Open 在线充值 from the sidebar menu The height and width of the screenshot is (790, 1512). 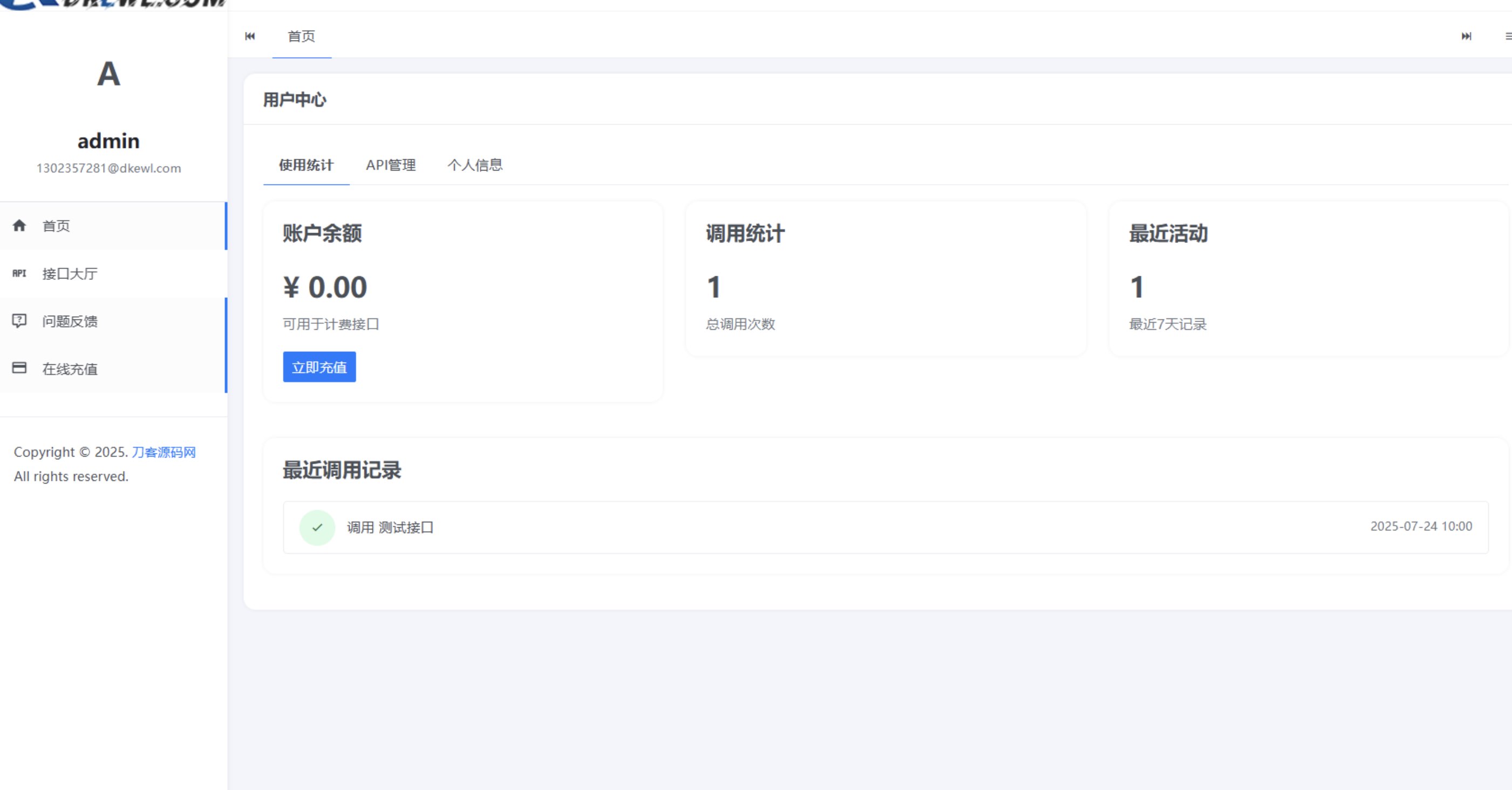click(x=70, y=369)
